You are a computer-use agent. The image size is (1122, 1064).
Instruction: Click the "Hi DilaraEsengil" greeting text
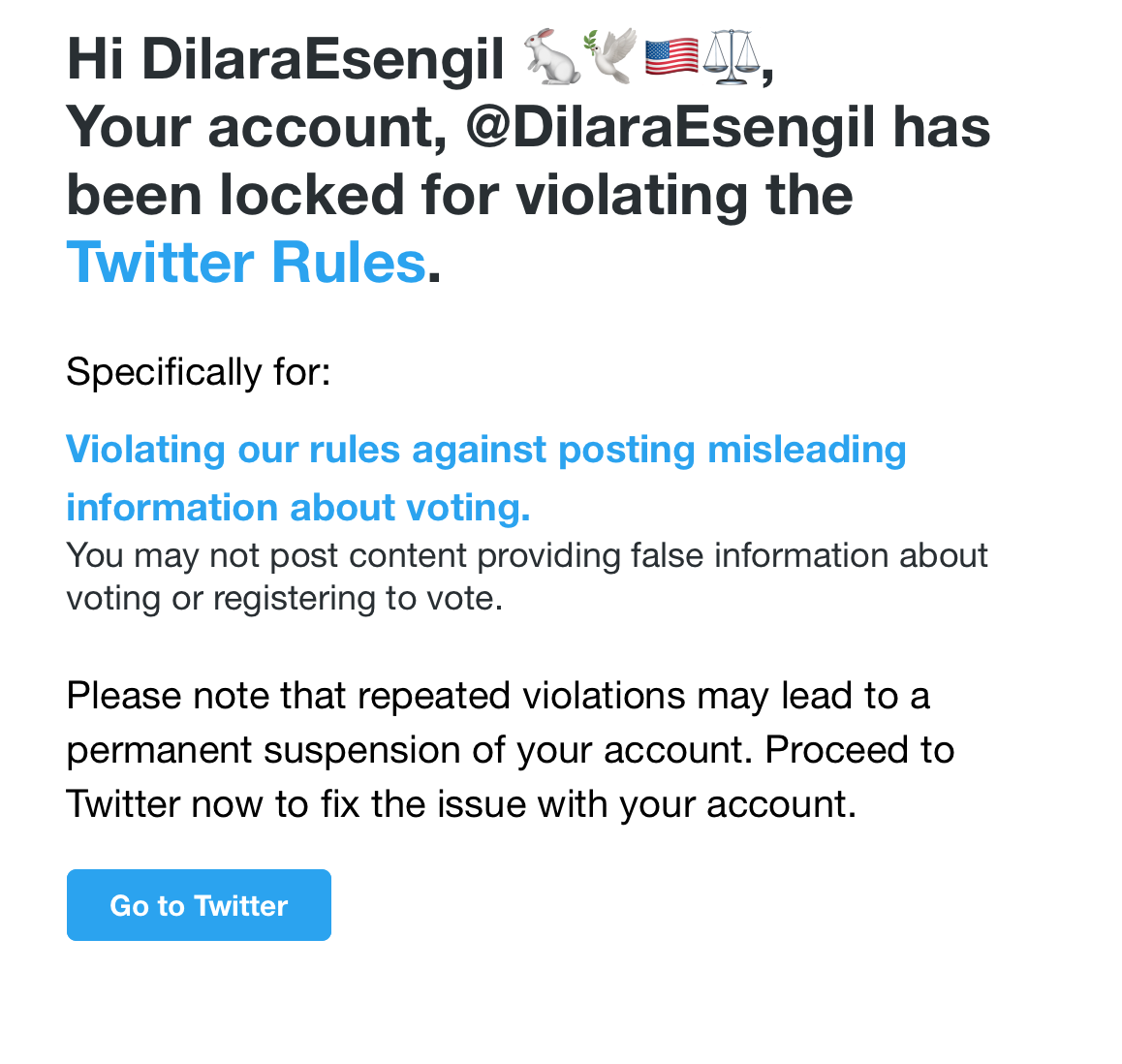(286, 58)
